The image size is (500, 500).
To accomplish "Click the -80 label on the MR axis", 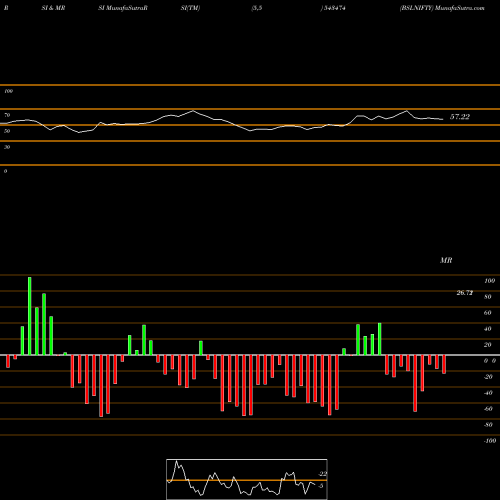I will click(x=488, y=425).
